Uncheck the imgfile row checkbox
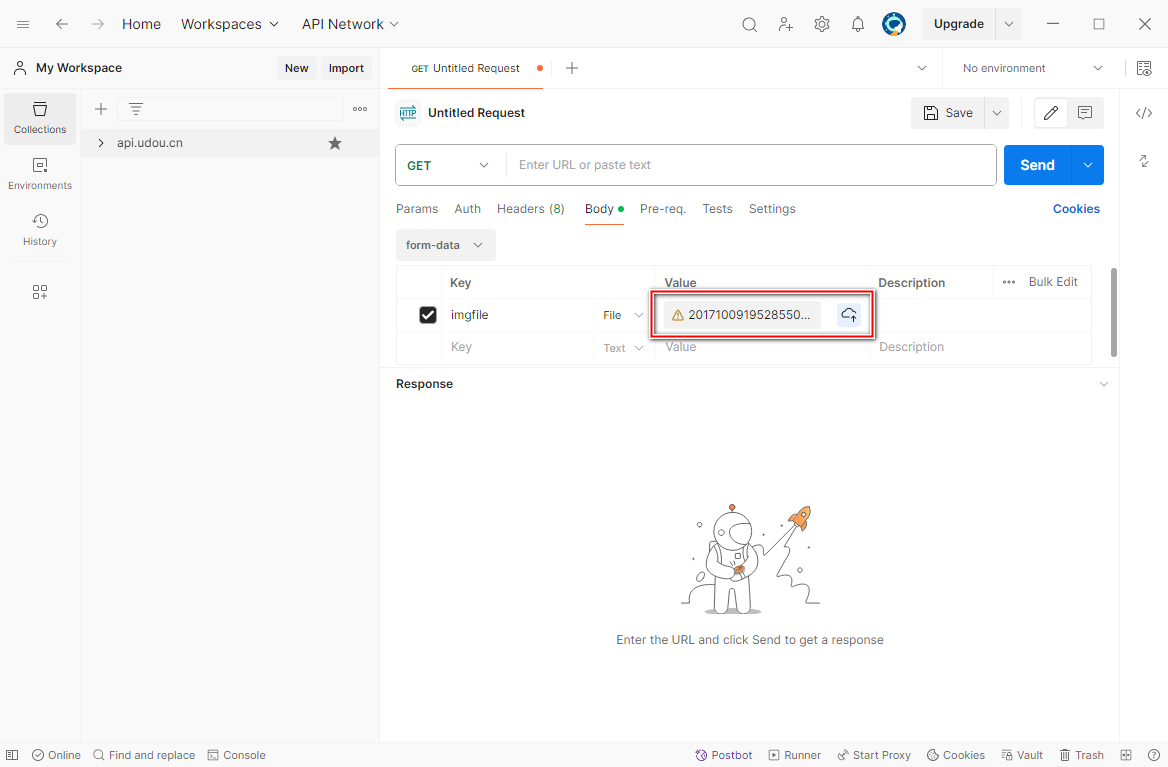1168x767 pixels. point(428,315)
